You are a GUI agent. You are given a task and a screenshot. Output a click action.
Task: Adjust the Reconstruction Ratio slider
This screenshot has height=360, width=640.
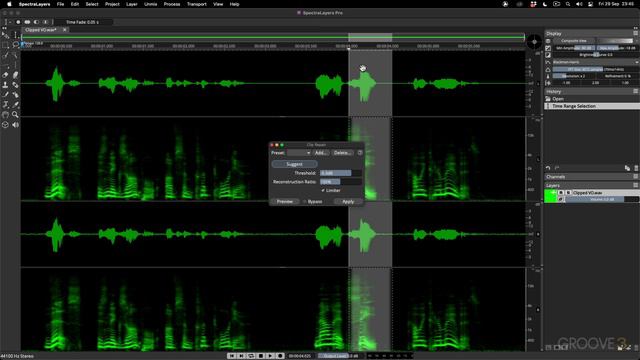(341, 182)
